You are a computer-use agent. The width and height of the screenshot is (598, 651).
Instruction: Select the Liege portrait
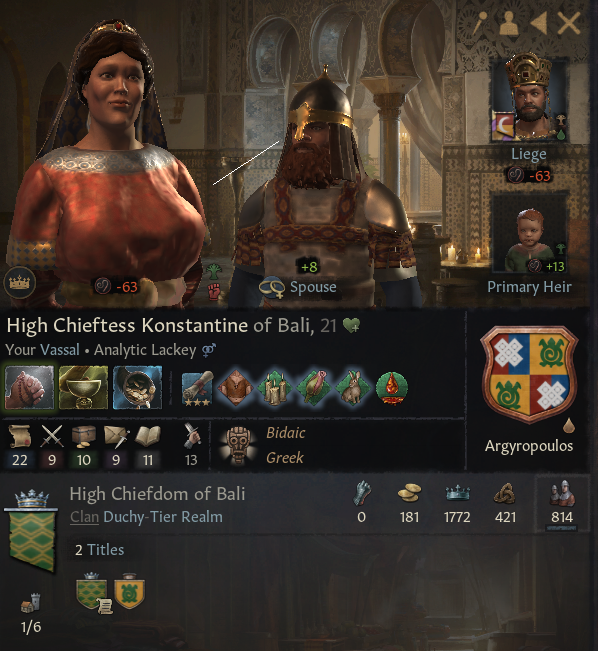tap(529, 99)
